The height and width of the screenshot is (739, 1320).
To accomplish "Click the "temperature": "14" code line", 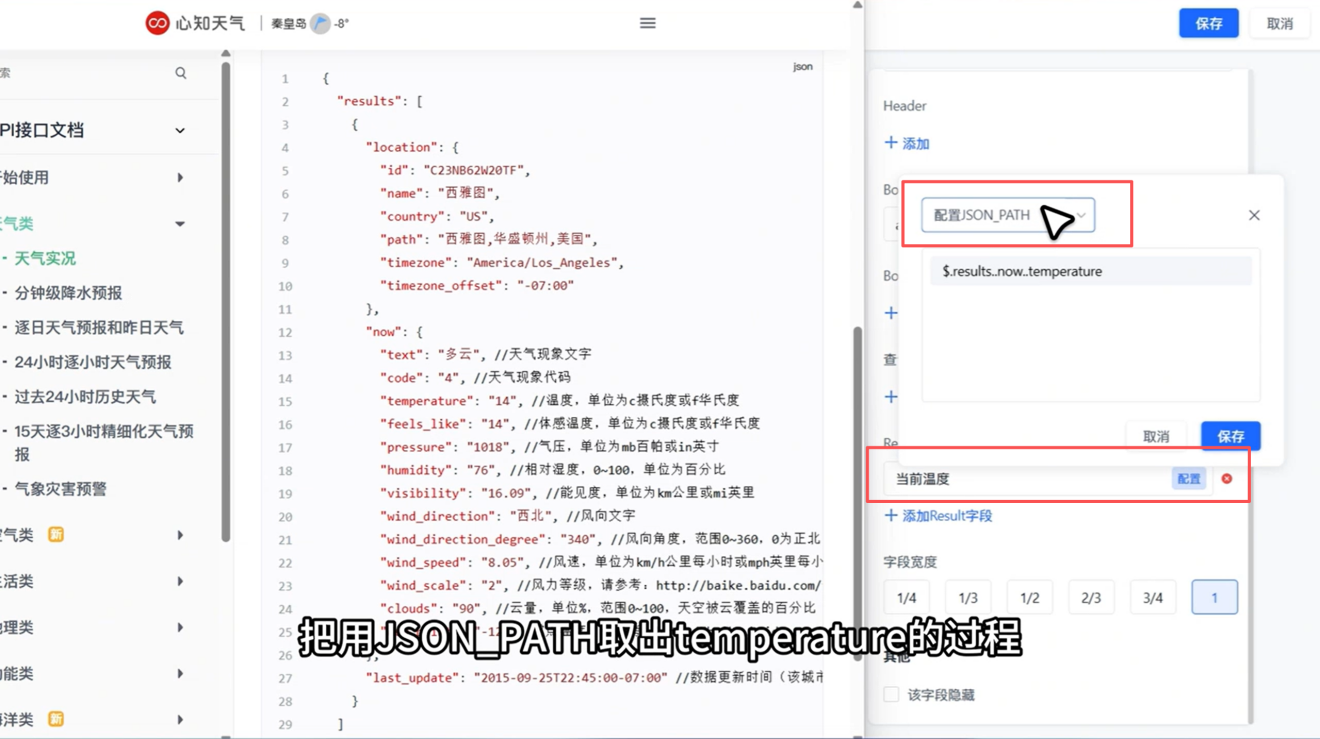I will tap(559, 401).
